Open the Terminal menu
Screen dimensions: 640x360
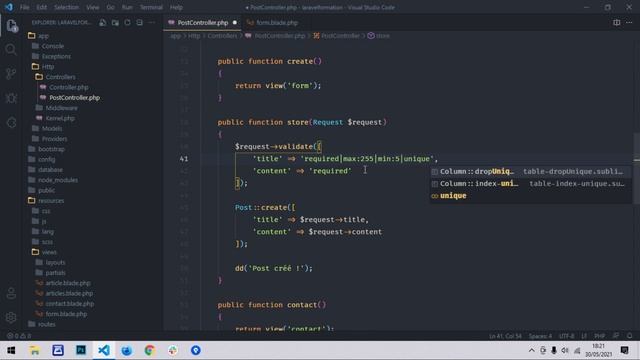pos(151,7)
